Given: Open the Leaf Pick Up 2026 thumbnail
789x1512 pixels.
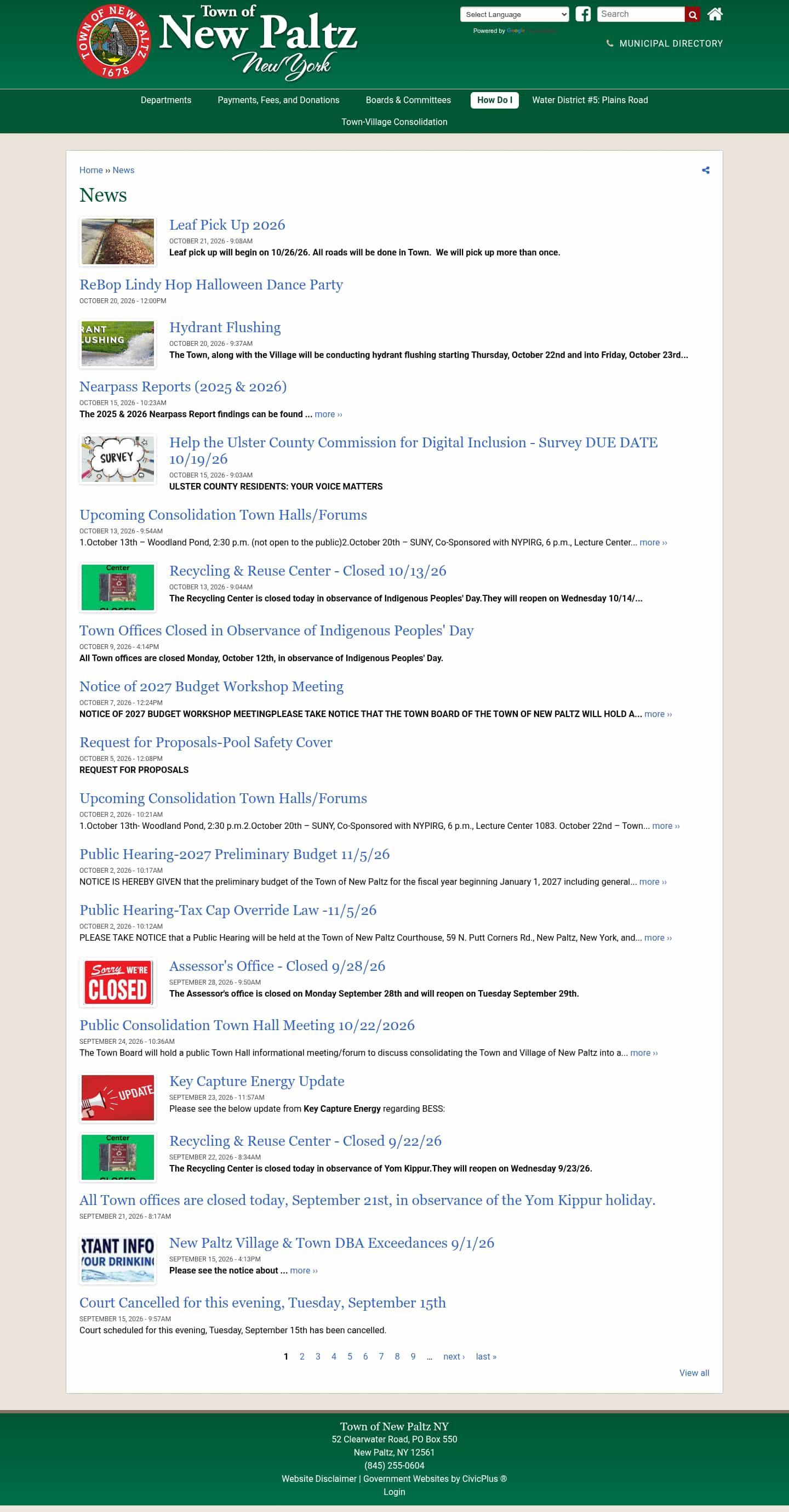Looking at the screenshot, I should click(117, 241).
